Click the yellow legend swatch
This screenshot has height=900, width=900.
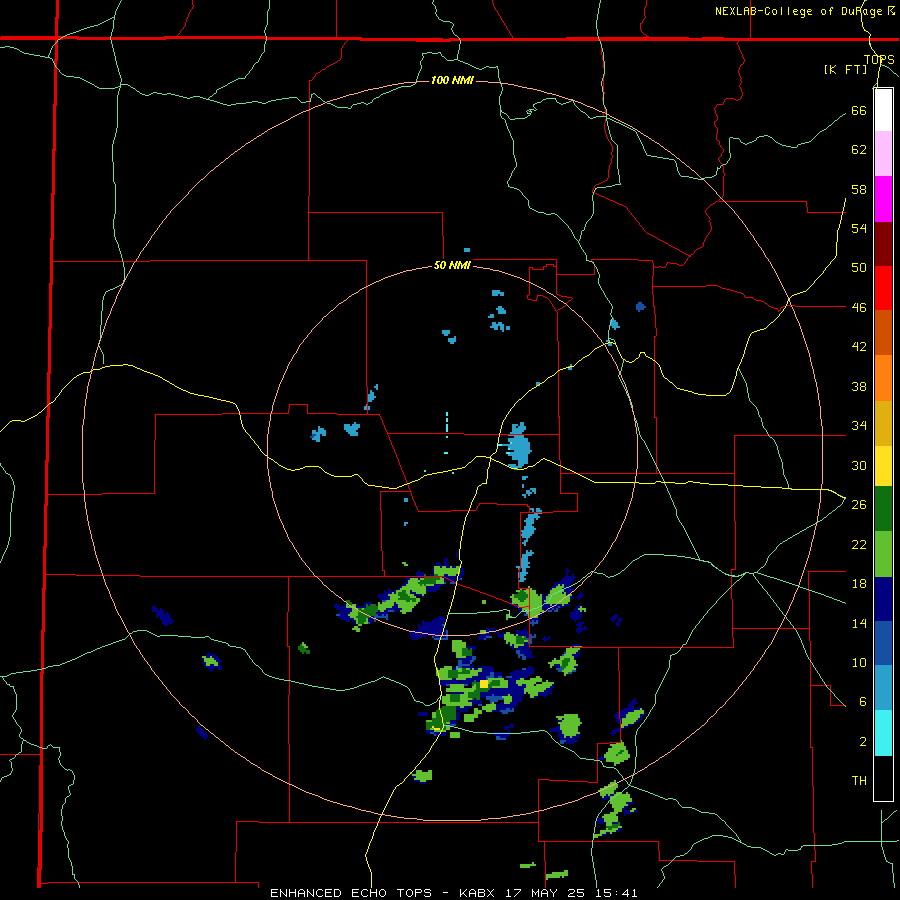click(x=883, y=466)
